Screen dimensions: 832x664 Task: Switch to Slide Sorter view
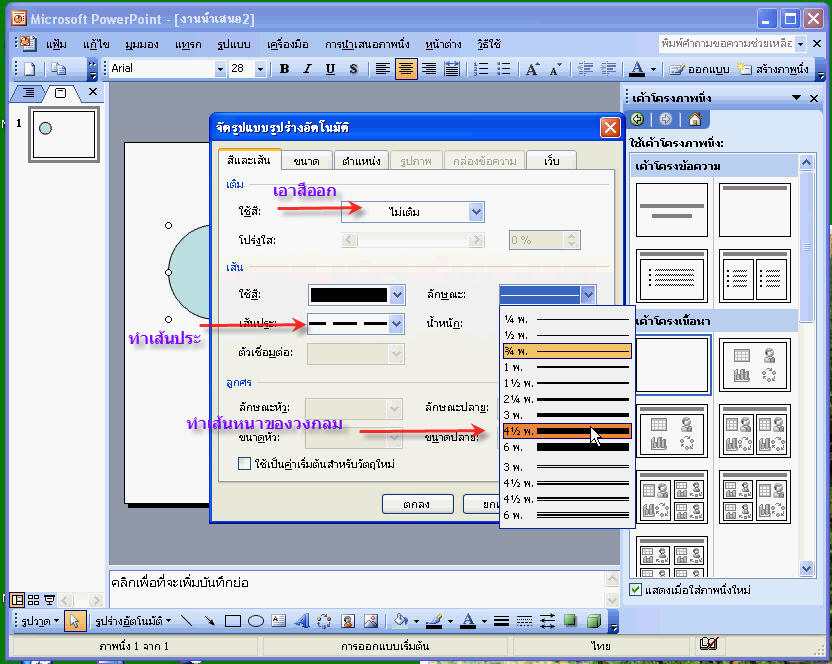click(33, 600)
